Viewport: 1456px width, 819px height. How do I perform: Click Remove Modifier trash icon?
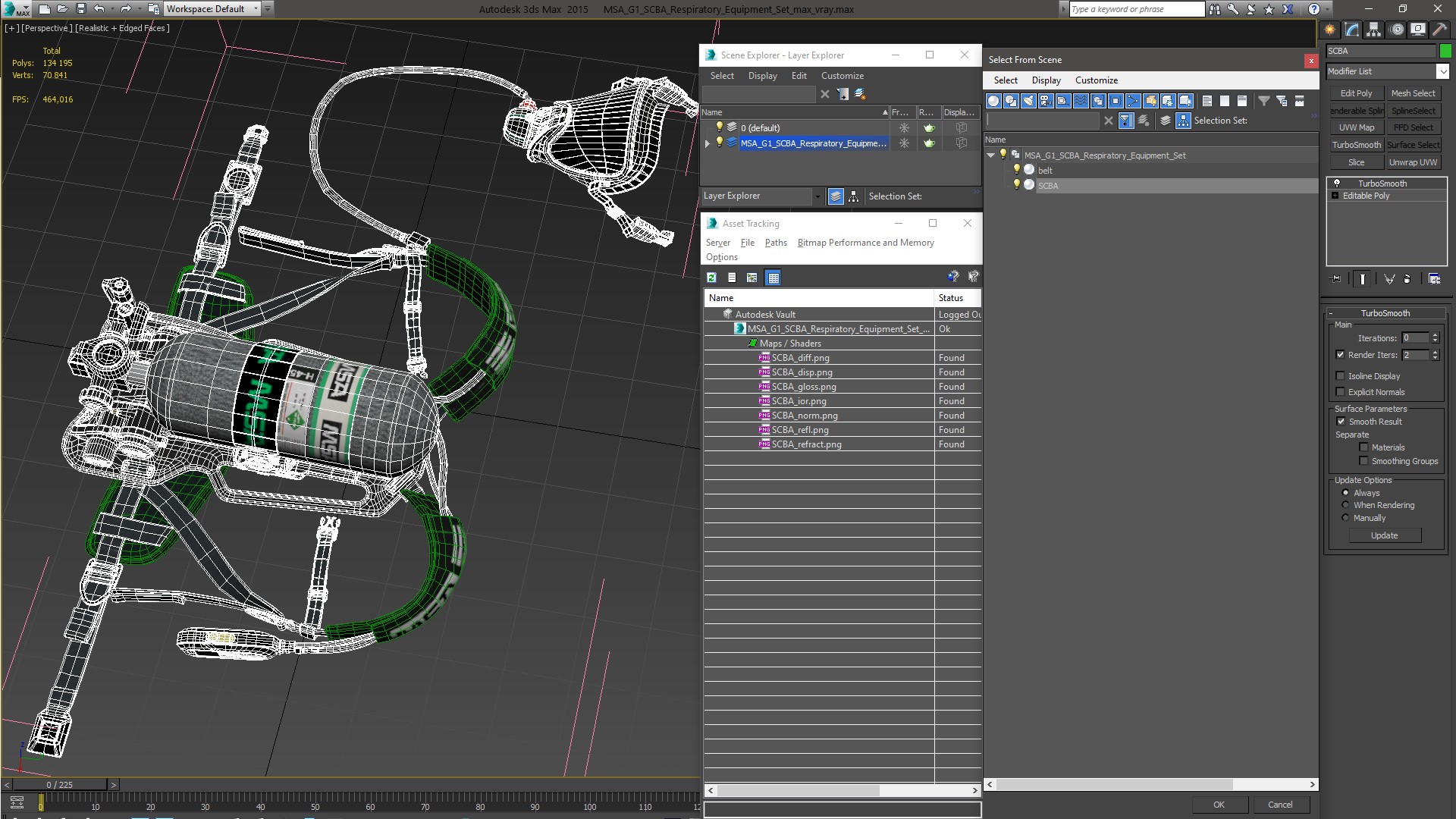point(1407,279)
